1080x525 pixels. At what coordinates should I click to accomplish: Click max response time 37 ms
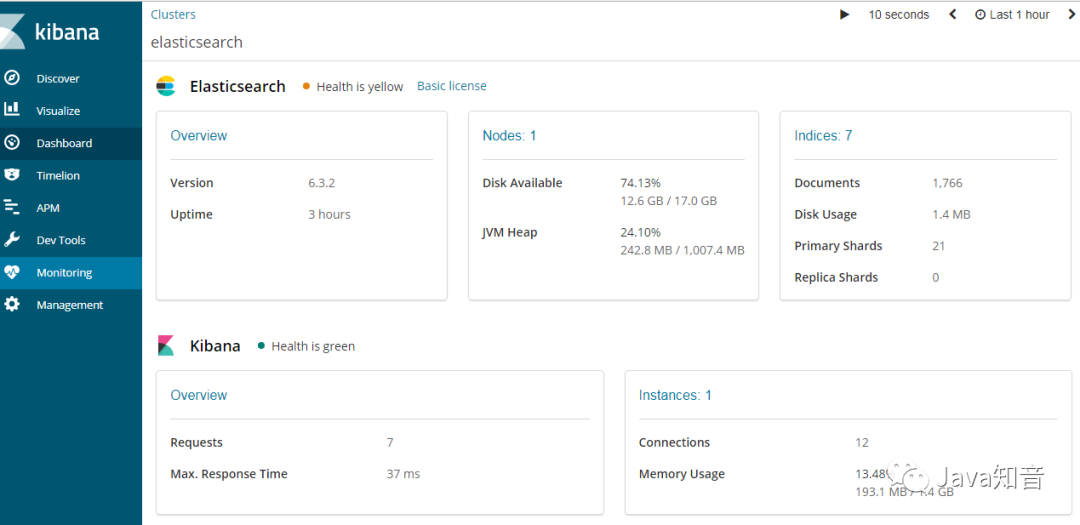click(403, 474)
